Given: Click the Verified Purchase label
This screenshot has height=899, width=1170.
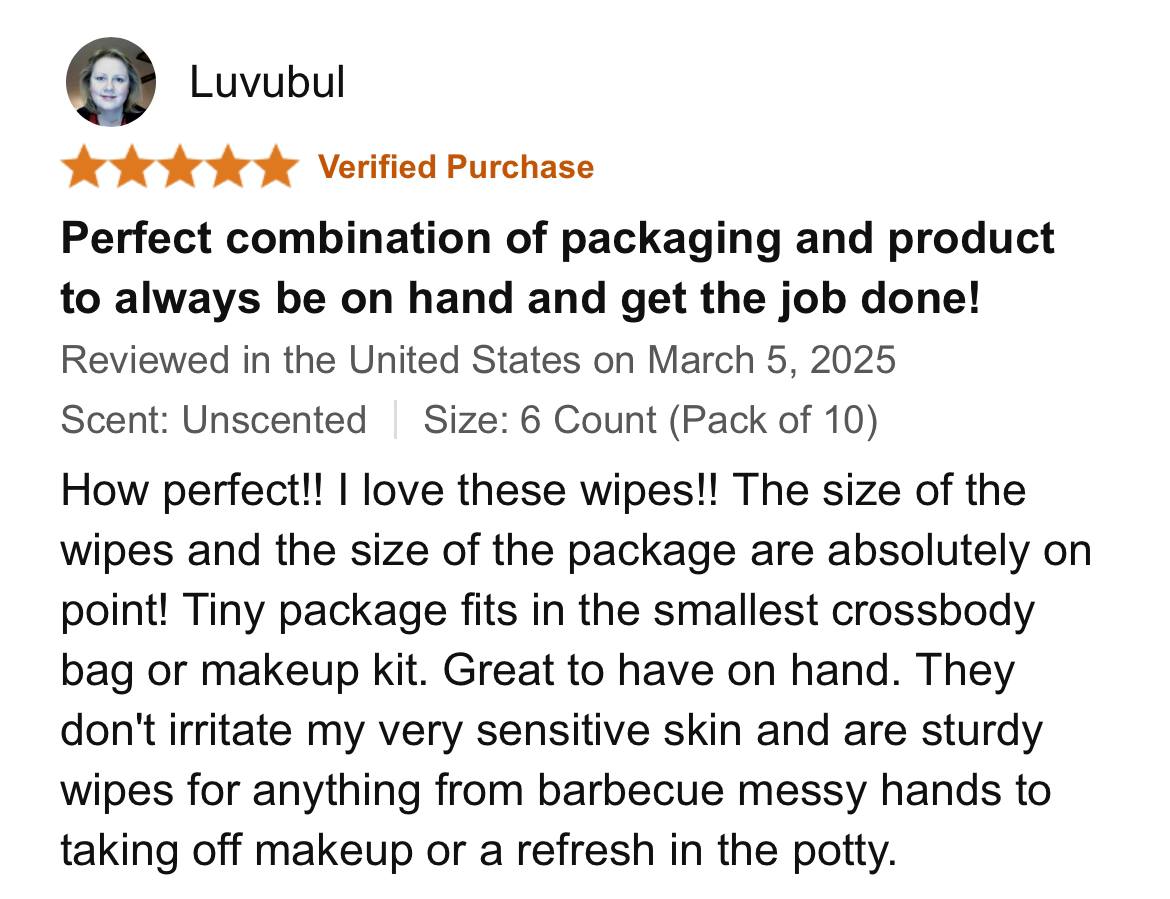Looking at the screenshot, I should click(x=456, y=166).
